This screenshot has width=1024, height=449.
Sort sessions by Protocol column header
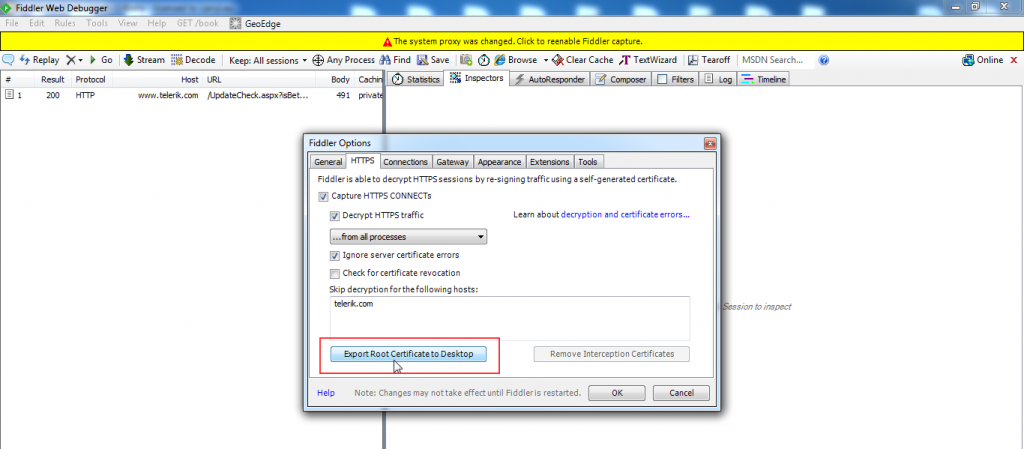pos(91,80)
